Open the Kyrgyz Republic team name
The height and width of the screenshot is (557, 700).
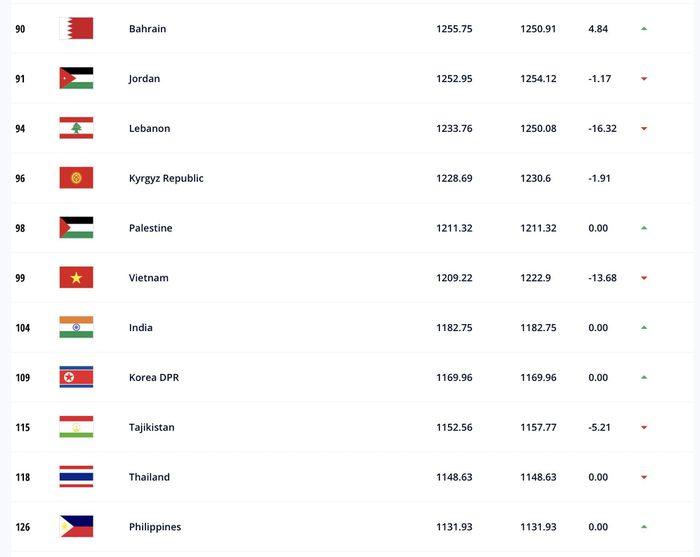tap(166, 178)
